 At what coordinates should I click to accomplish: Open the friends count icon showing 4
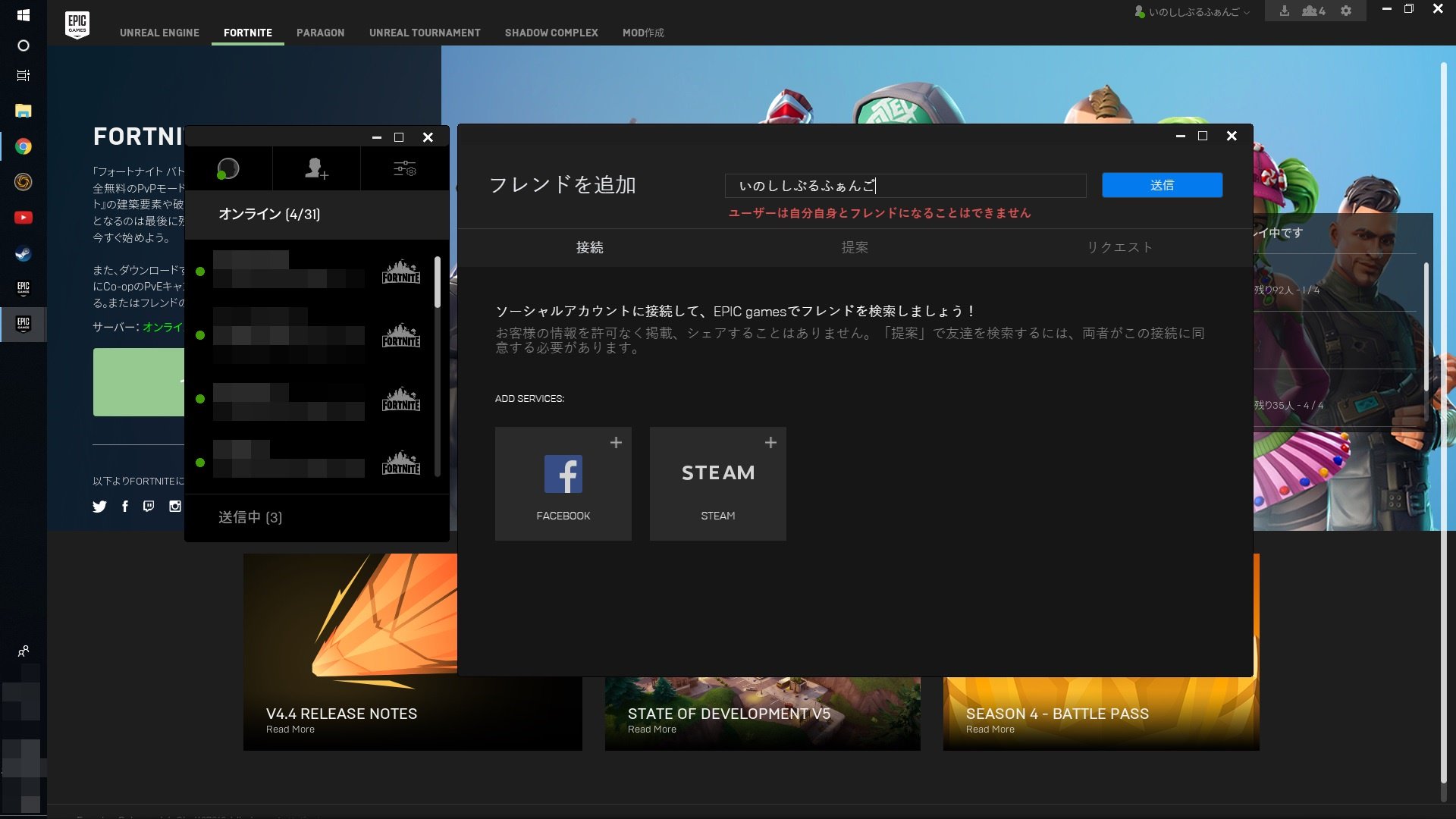[1314, 11]
